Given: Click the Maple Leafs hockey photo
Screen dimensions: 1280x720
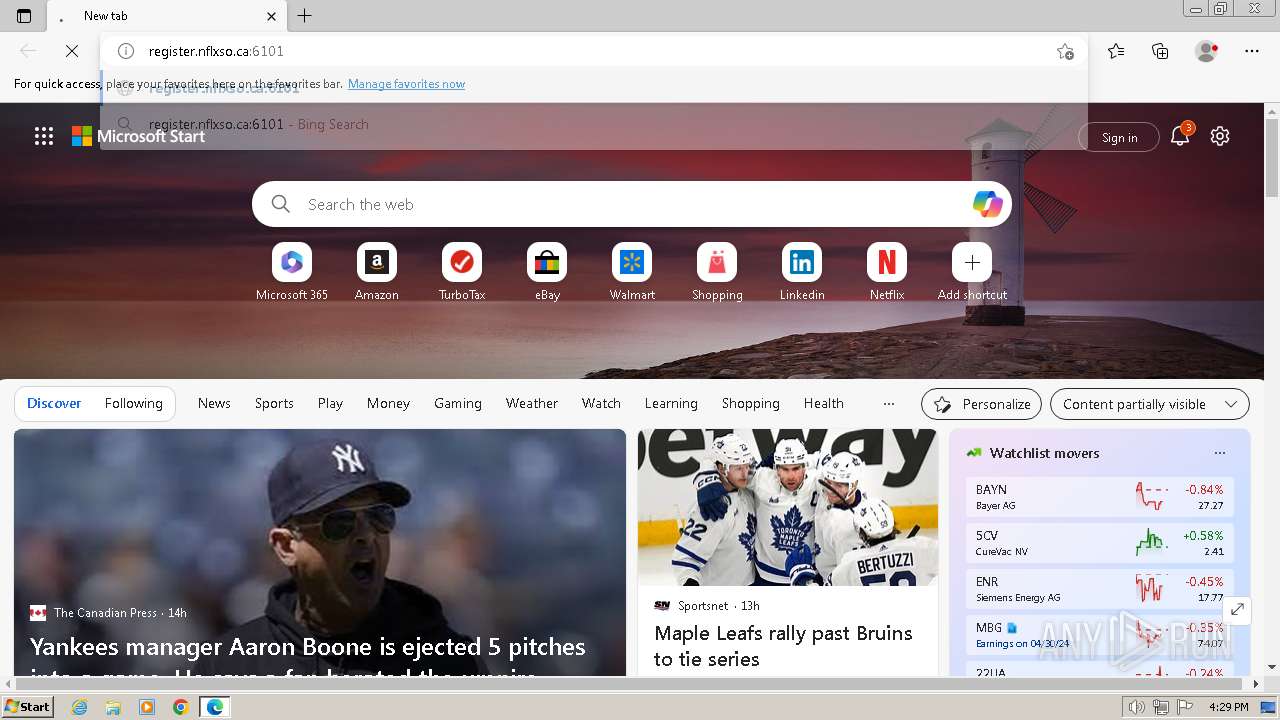Looking at the screenshot, I should 788,507.
